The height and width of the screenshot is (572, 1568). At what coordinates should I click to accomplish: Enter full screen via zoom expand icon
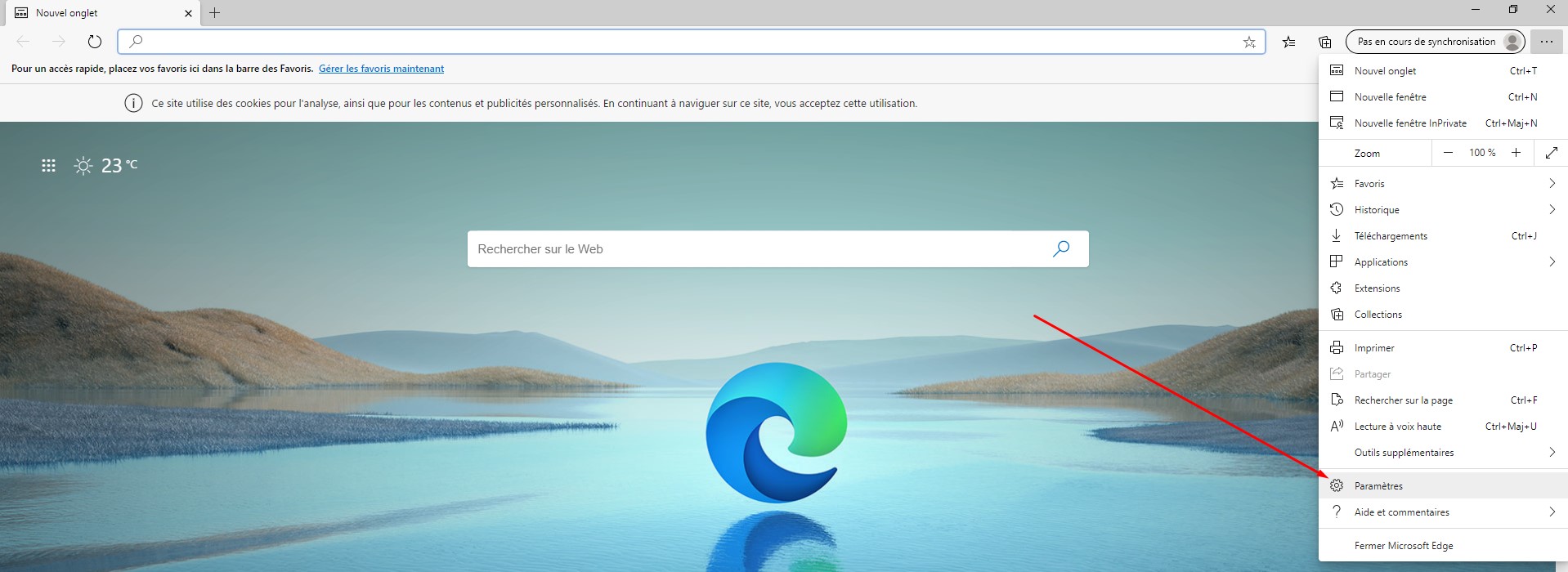1551,153
